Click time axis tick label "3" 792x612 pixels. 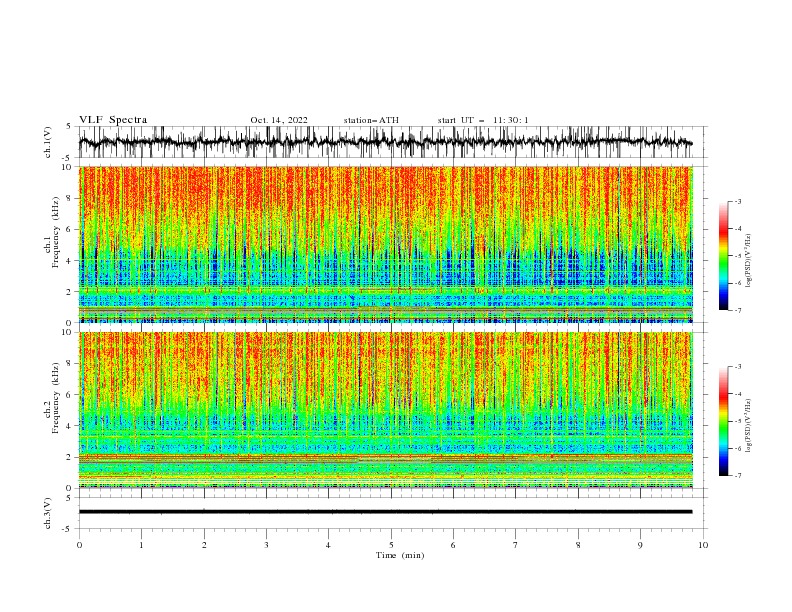(x=266, y=545)
